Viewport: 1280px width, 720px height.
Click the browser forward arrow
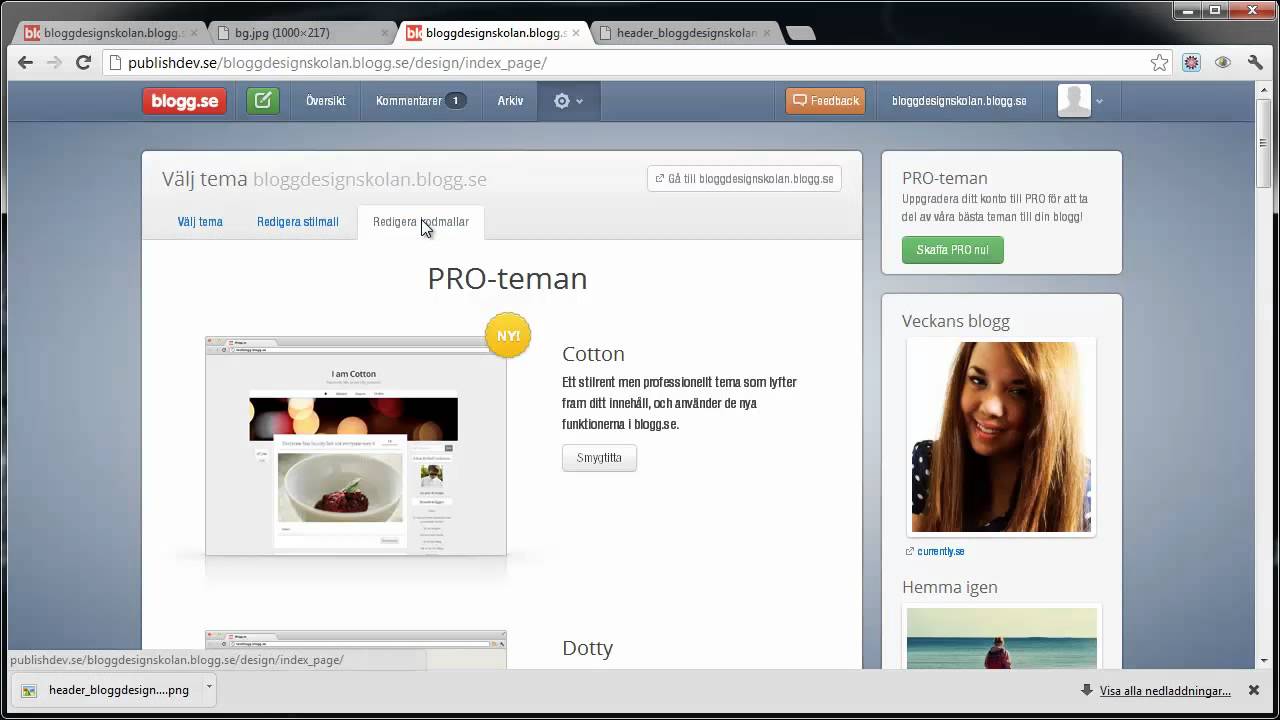coord(54,63)
